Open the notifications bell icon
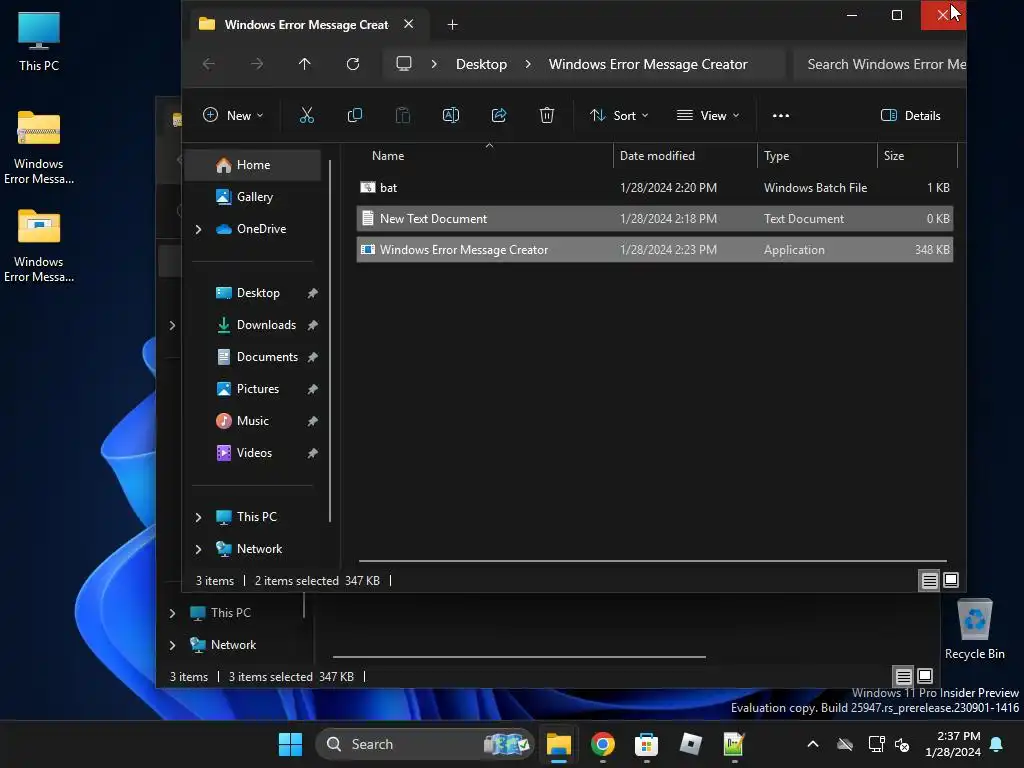 click(996, 744)
